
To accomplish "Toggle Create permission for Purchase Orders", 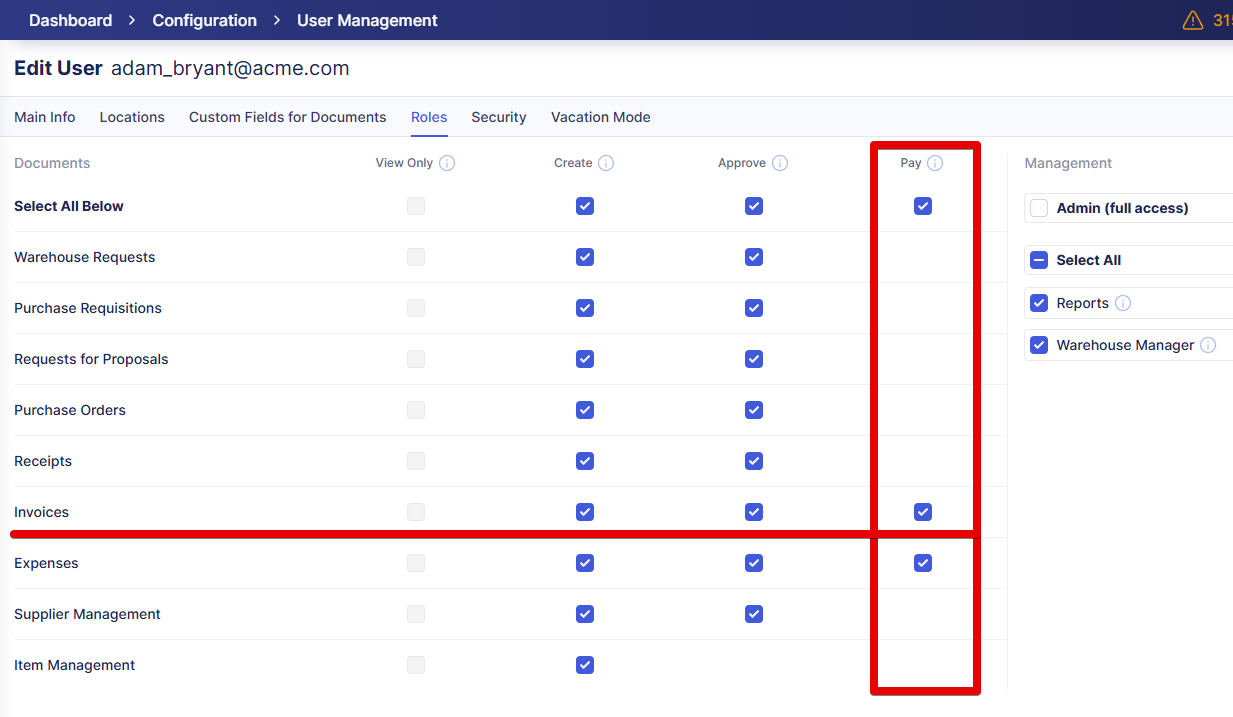I will 585,410.
